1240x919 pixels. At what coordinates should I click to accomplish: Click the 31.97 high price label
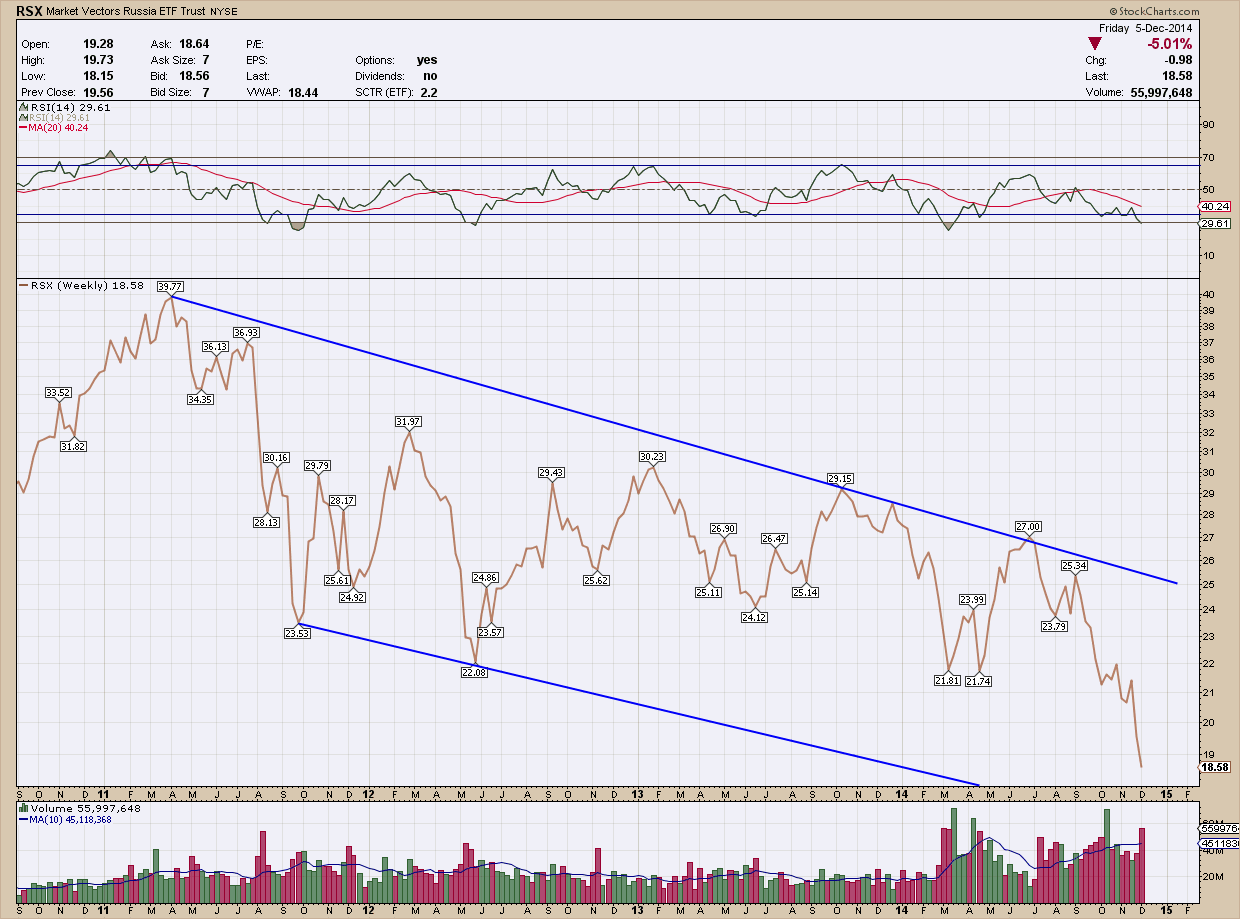[x=408, y=421]
